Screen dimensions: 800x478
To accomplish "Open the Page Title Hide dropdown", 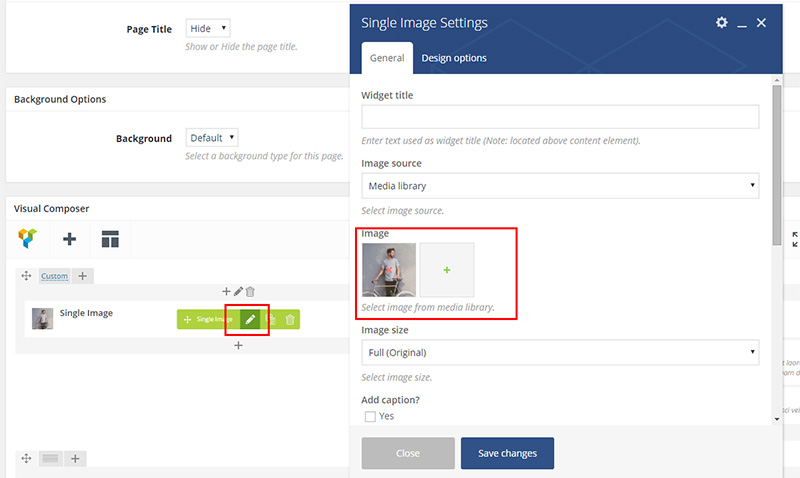I will 208,29.
